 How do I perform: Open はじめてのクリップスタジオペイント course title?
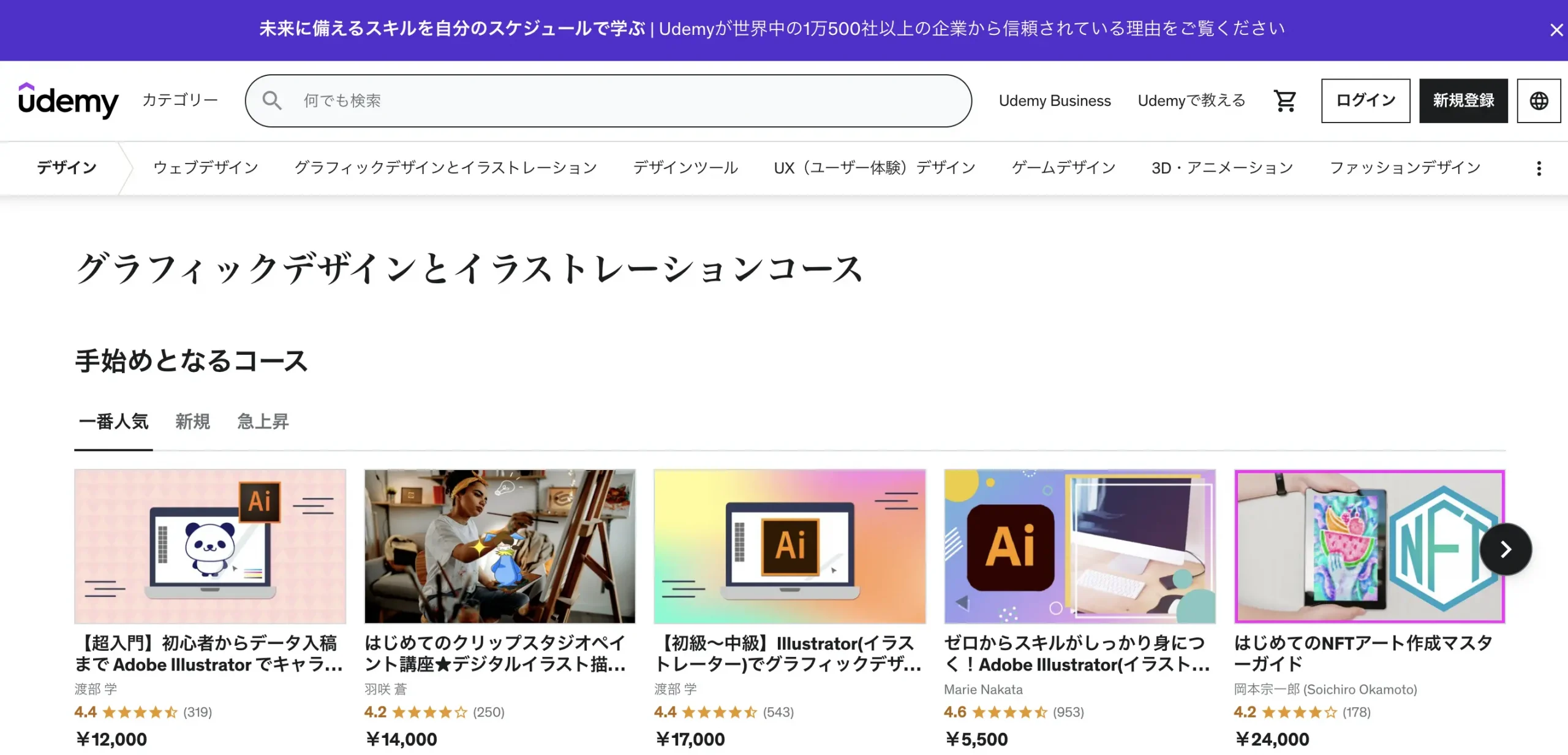[x=495, y=654]
